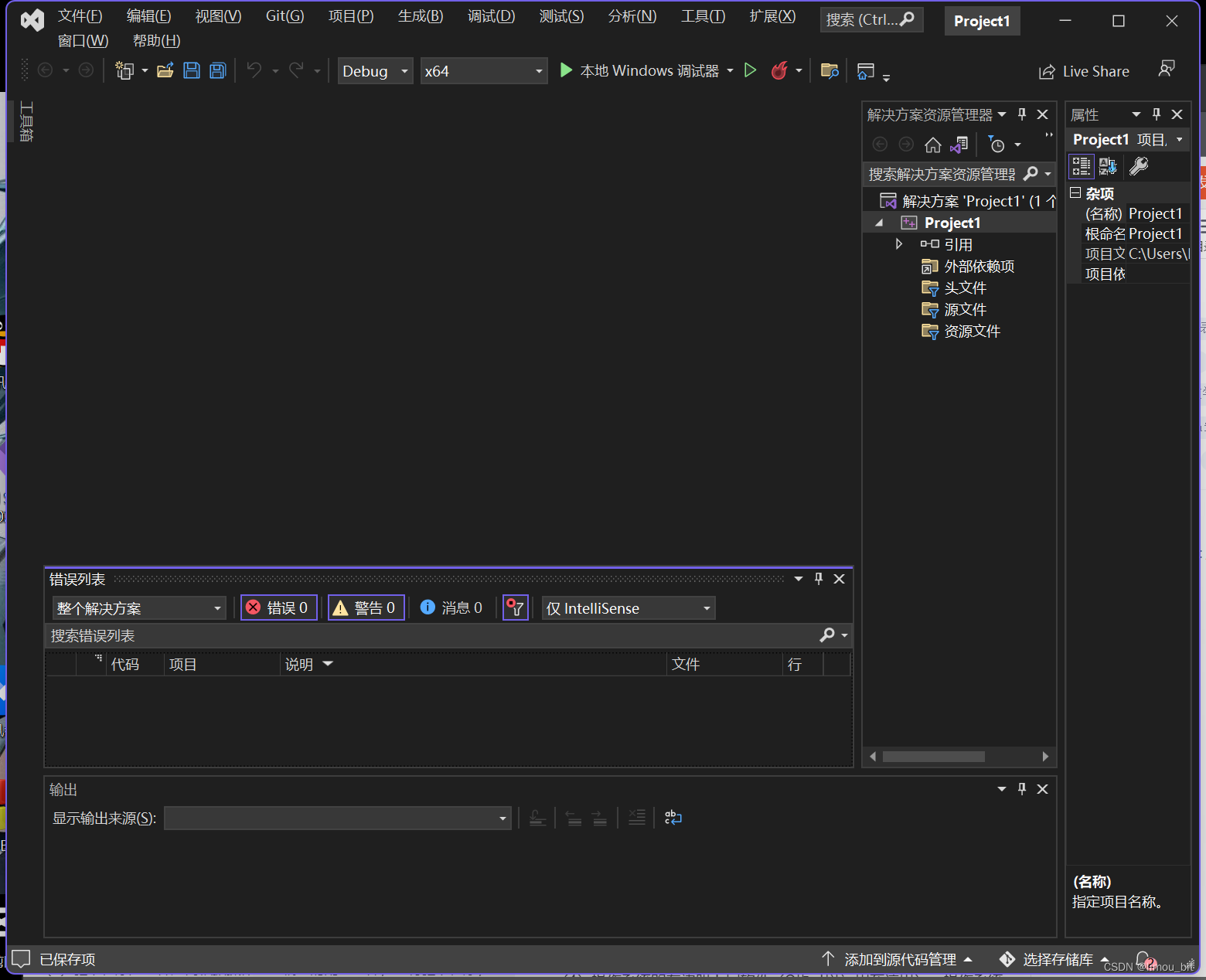Click the Save All toolbar icon
Viewport: 1206px width, 980px height.
pos(218,71)
